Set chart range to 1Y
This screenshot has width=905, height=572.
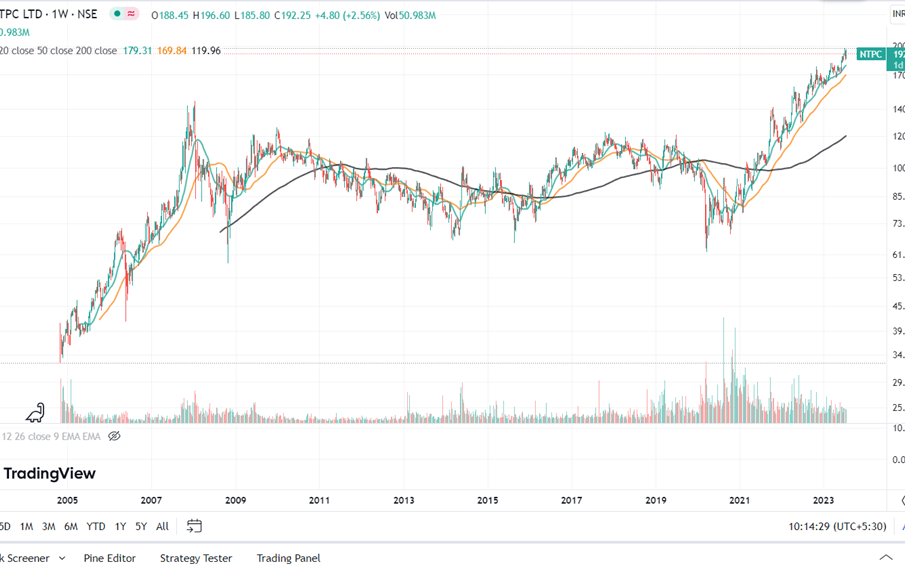coord(120,526)
